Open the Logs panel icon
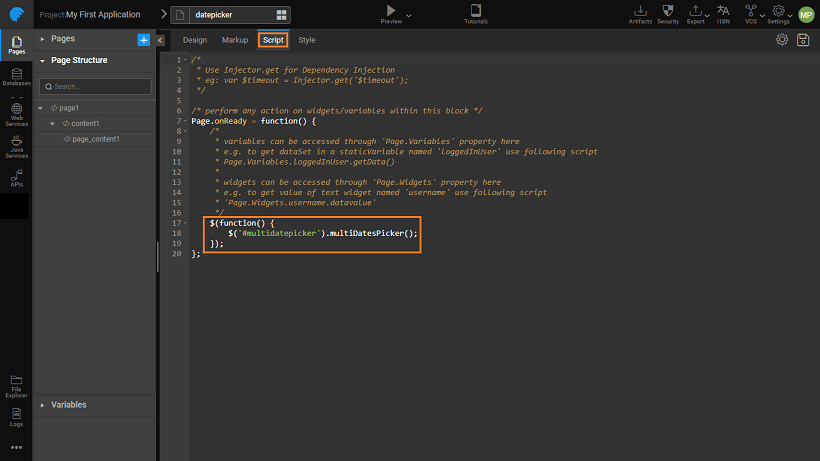Image resolution: width=820 pixels, height=461 pixels. 16,415
